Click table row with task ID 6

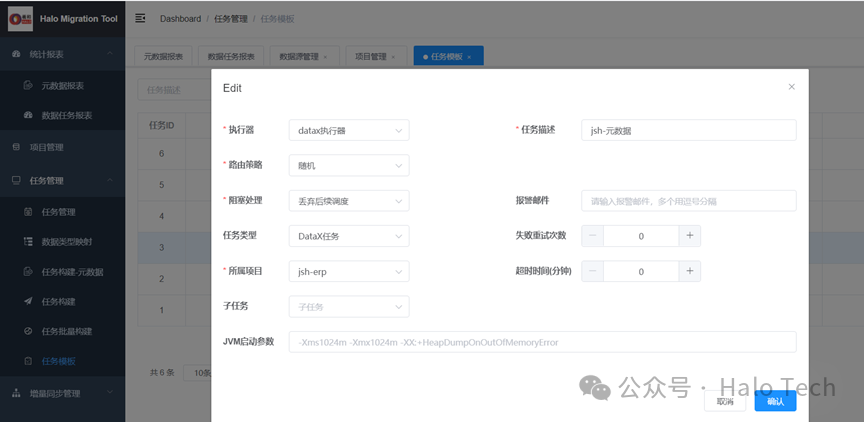[161, 154]
